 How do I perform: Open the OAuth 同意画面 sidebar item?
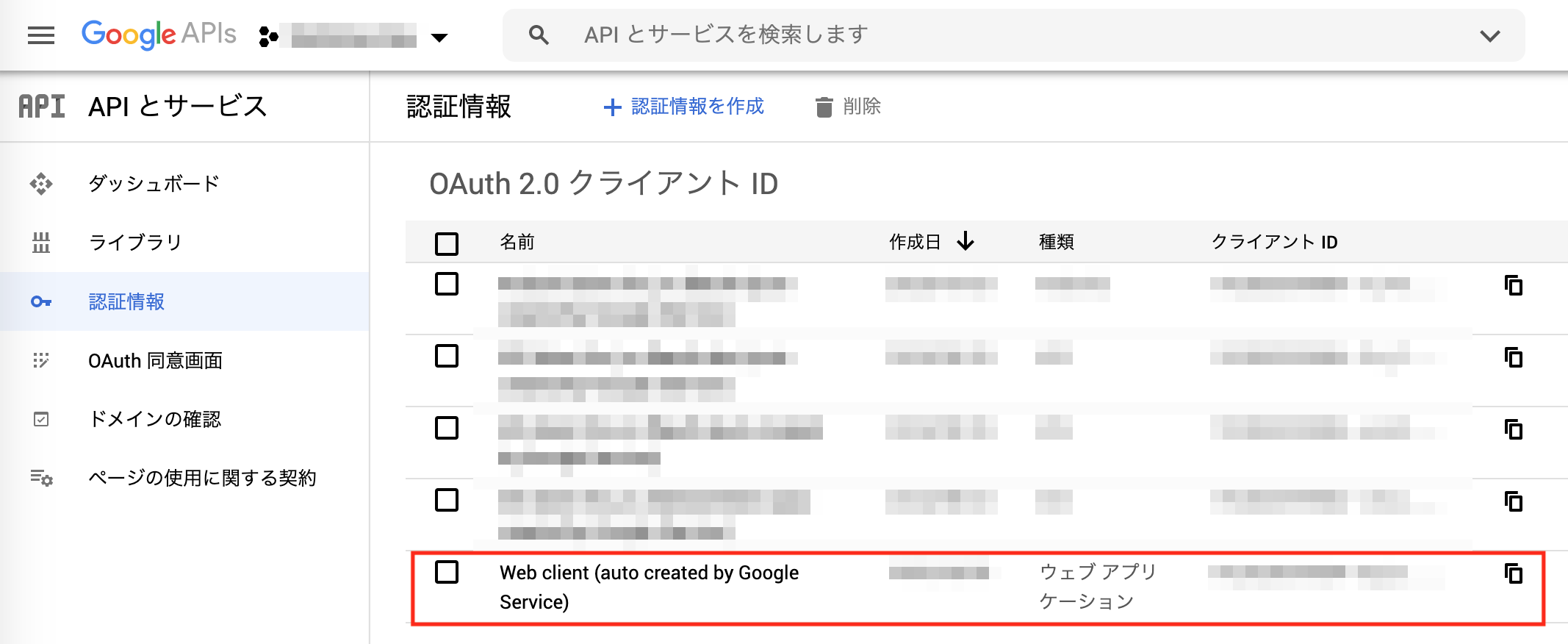[184, 360]
